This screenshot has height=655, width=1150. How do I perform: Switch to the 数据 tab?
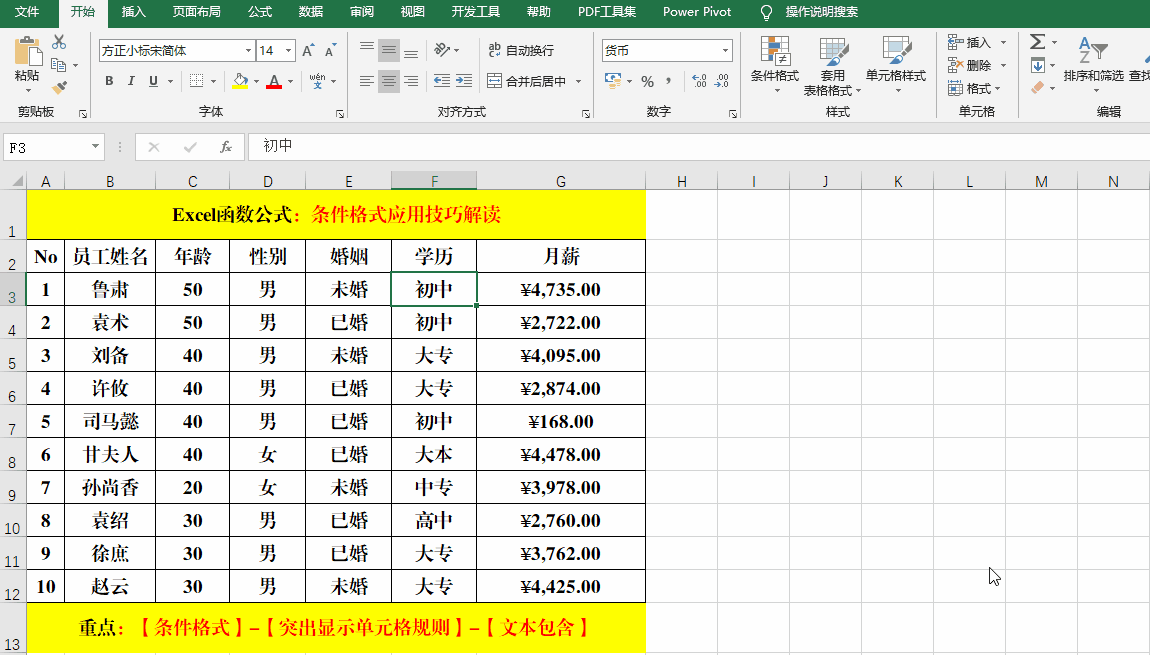pyautogui.click(x=311, y=12)
